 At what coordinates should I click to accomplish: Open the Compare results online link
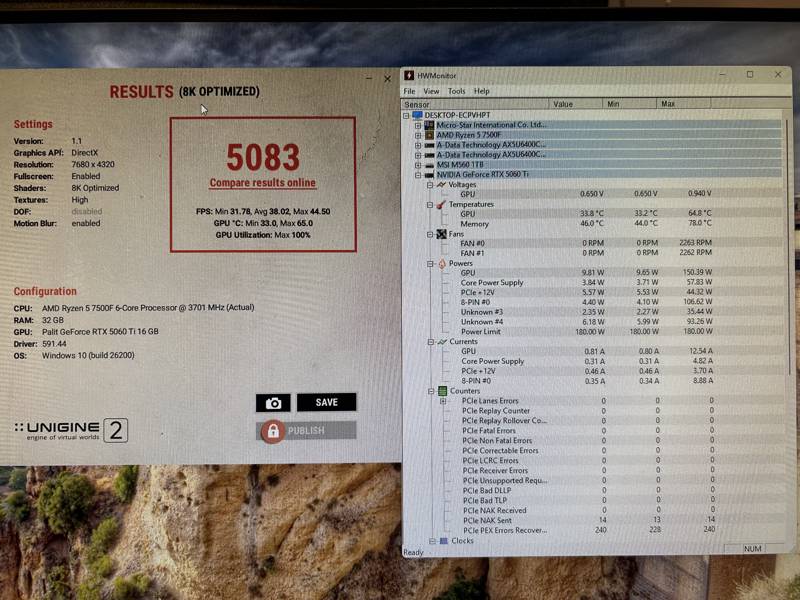point(263,183)
